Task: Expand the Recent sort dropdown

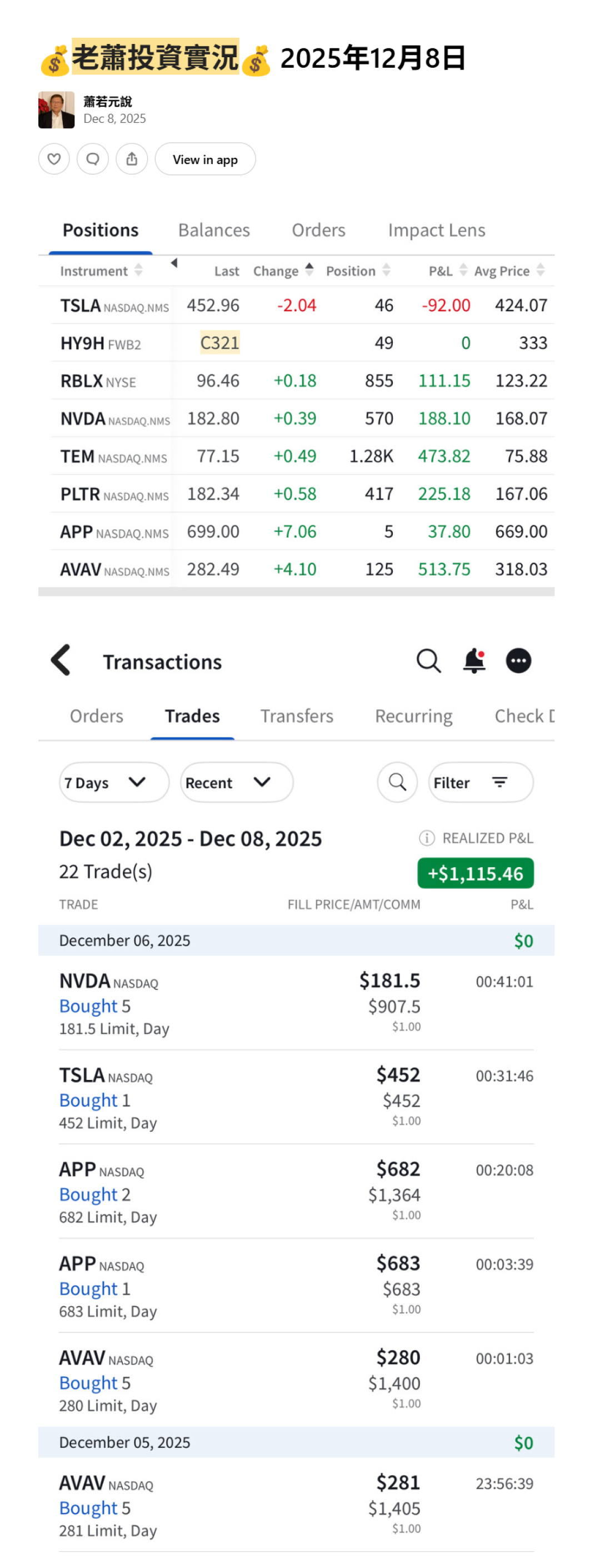Action: tap(236, 782)
